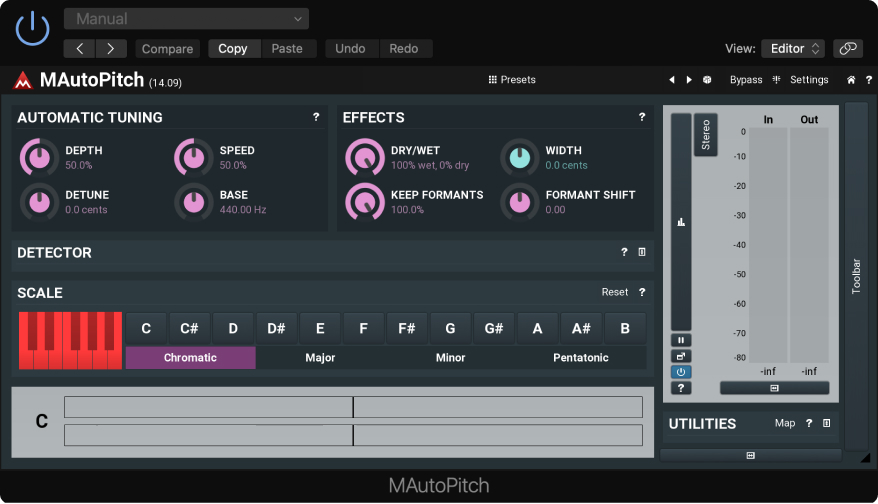Open the Manual preset dropdown

(x=186, y=18)
